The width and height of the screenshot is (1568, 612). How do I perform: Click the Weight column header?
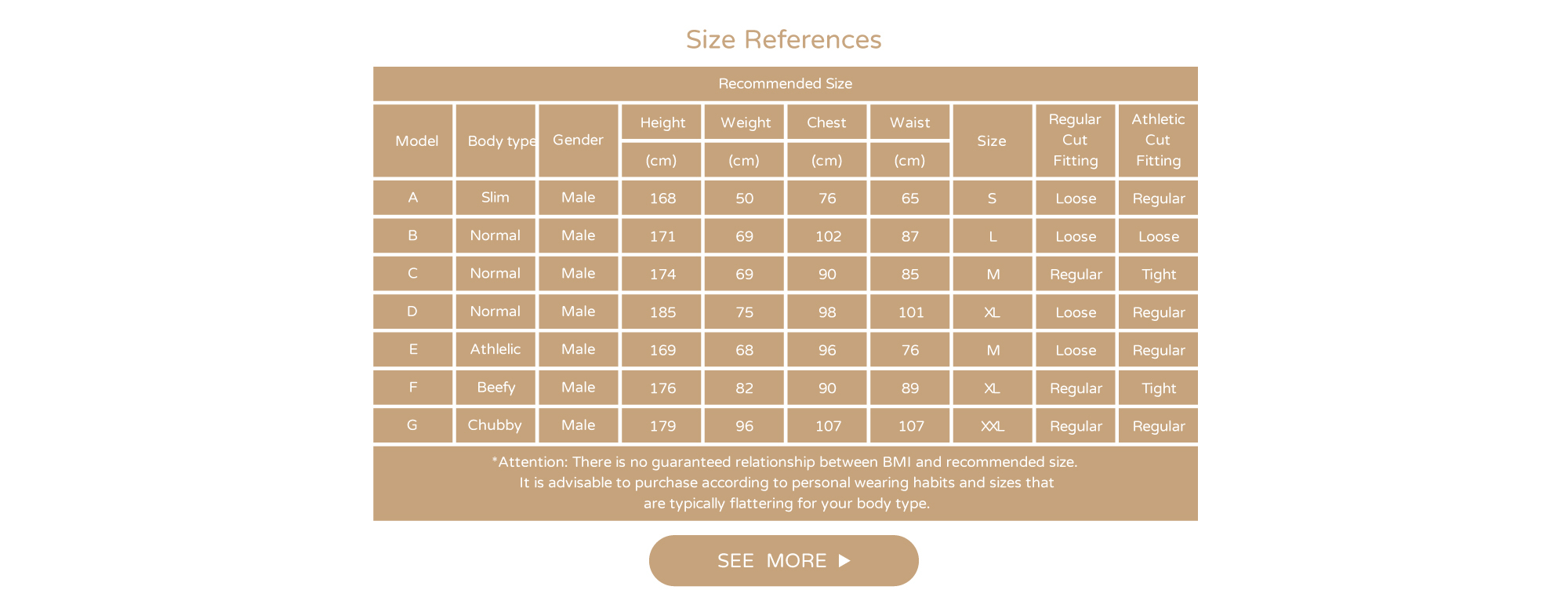point(745,122)
